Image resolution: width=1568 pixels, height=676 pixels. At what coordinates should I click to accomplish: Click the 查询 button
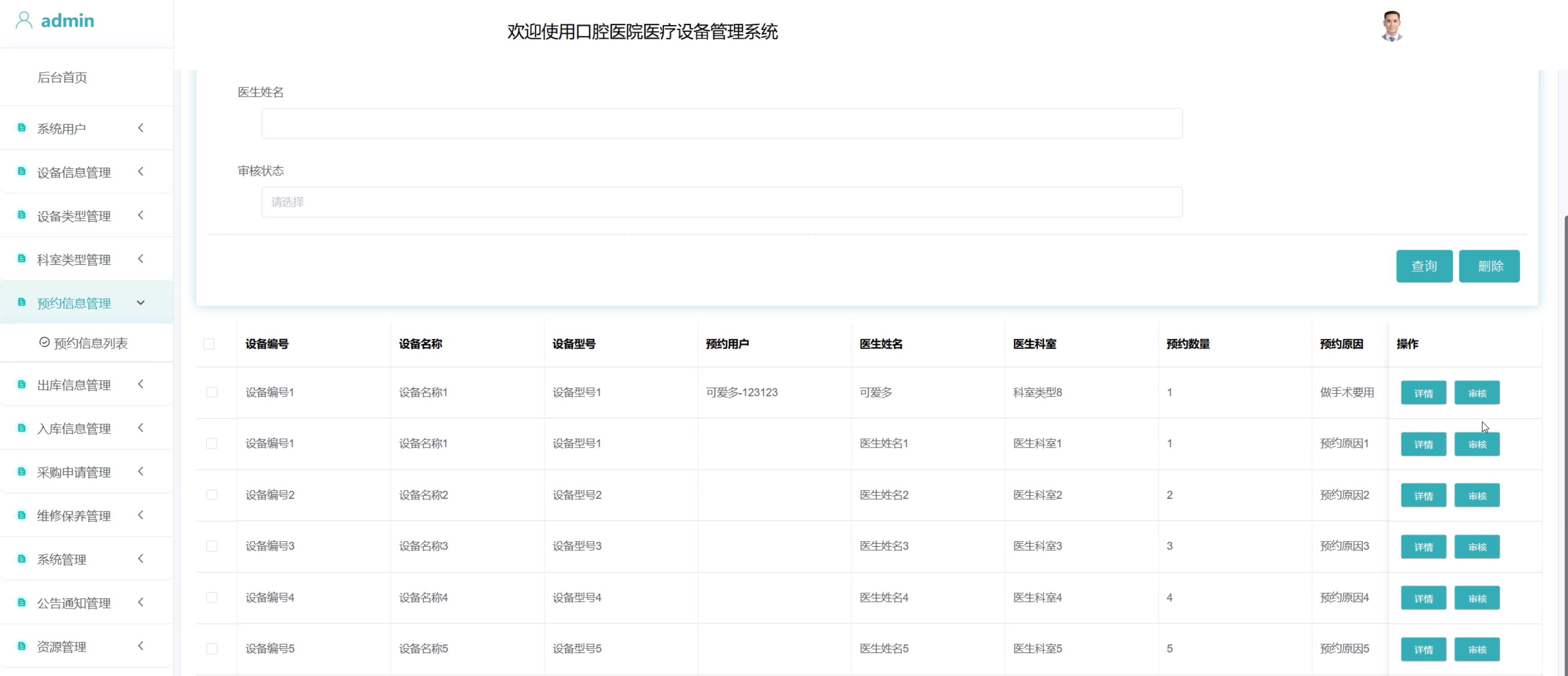tap(1425, 266)
